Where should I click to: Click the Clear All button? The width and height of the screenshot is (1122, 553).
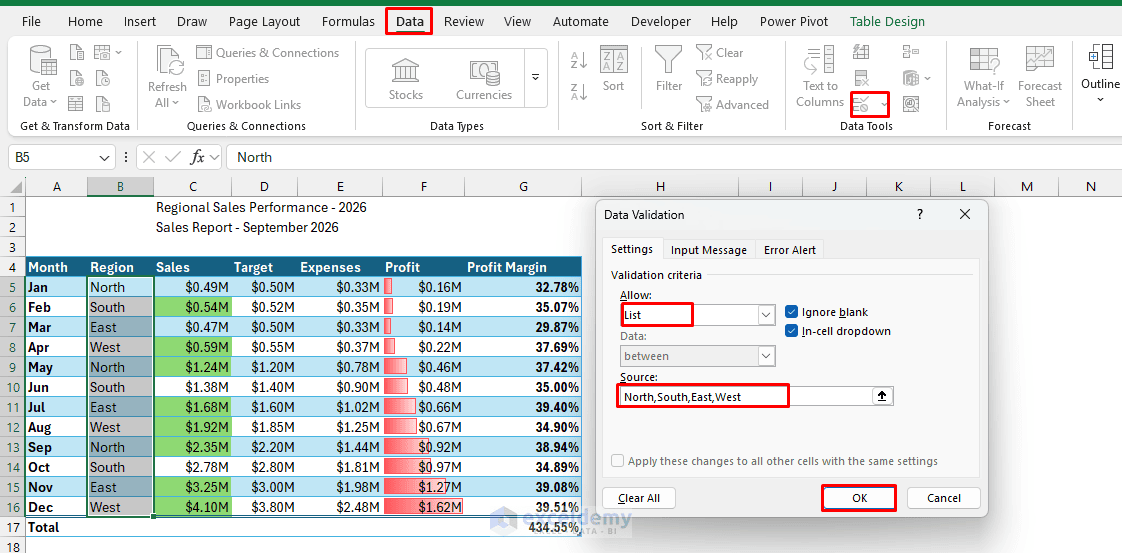pos(639,498)
